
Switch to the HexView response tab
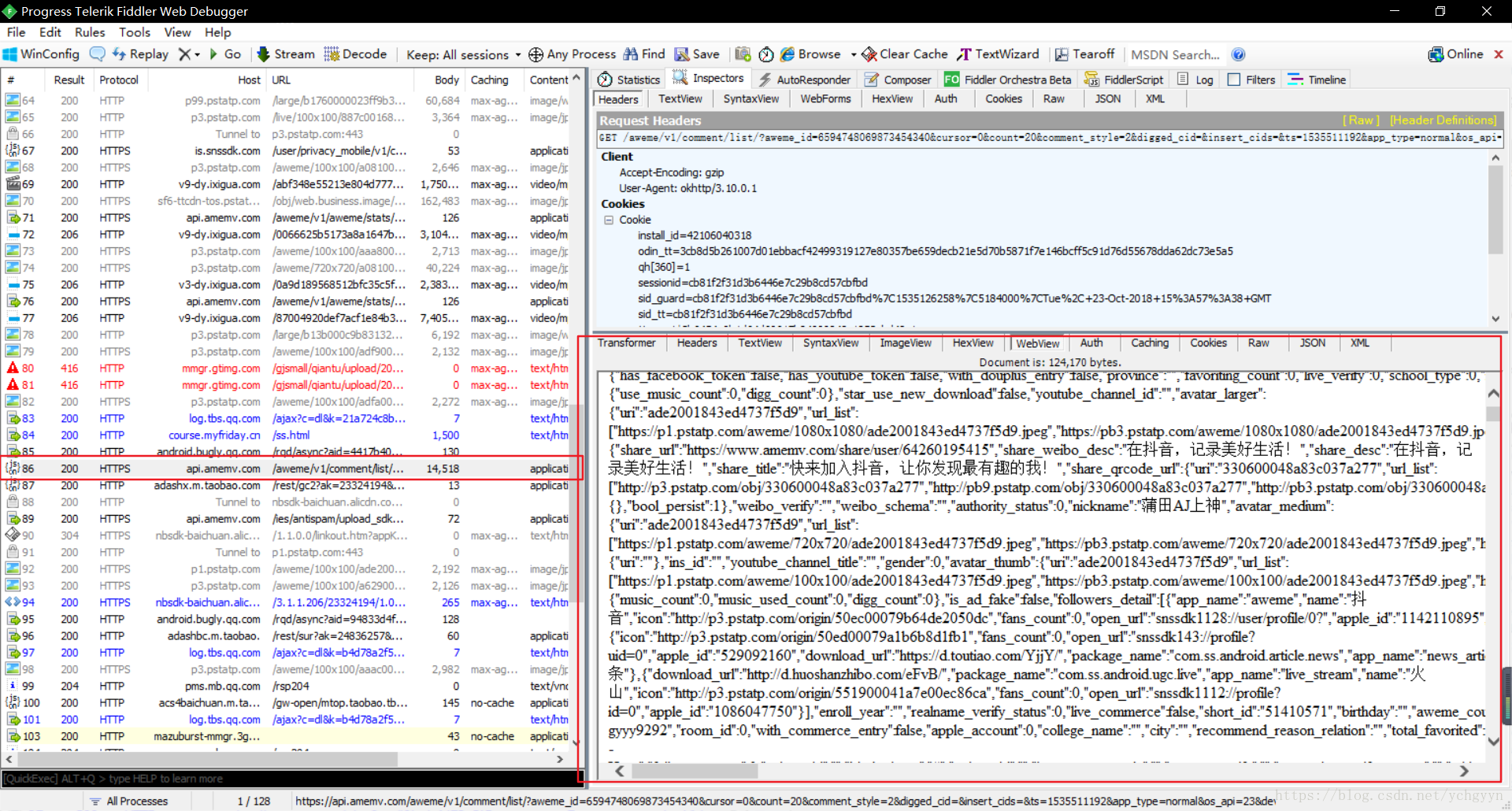coord(973,343)
